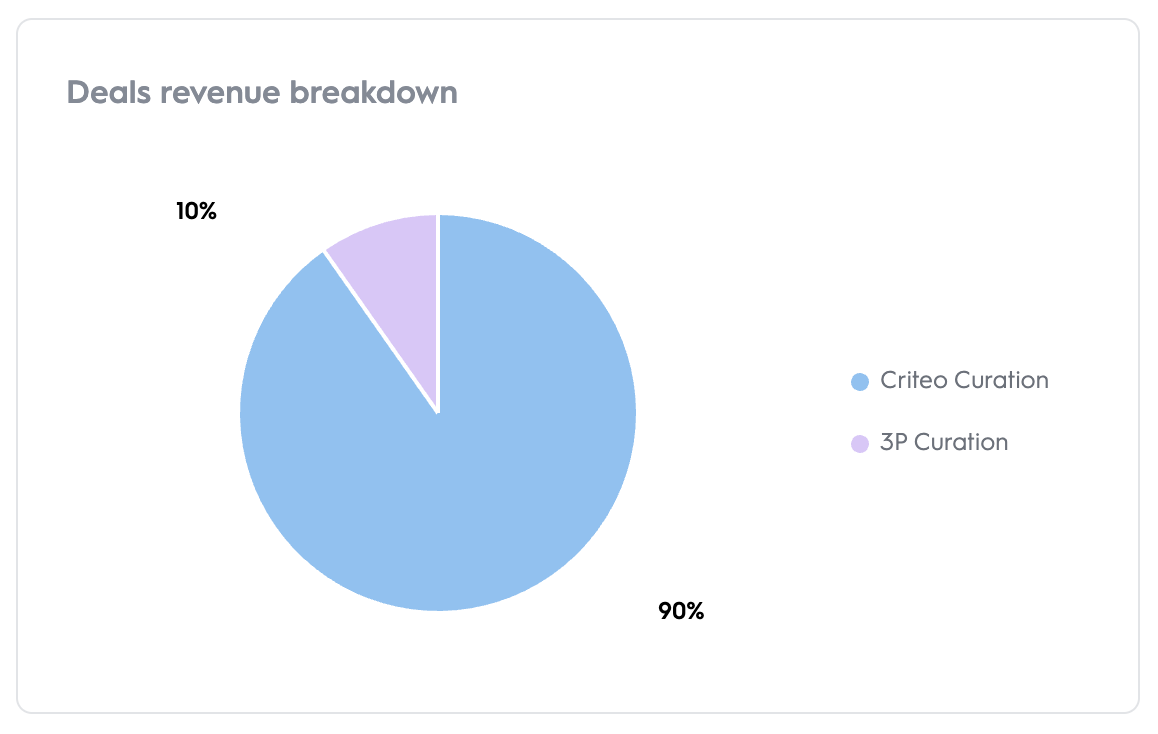Click the top-right rounded corner of the card
1158x734 pixels.
click(x=1129, y=29)
